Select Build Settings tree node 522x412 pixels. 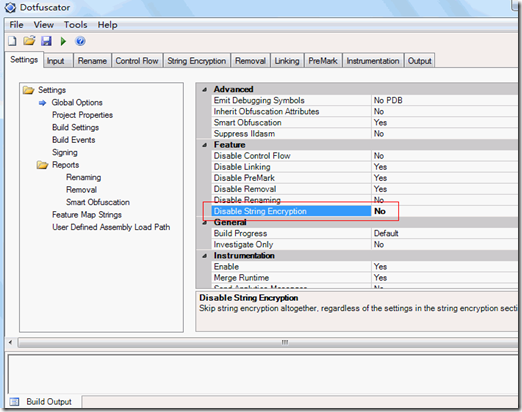click(75, 128)
